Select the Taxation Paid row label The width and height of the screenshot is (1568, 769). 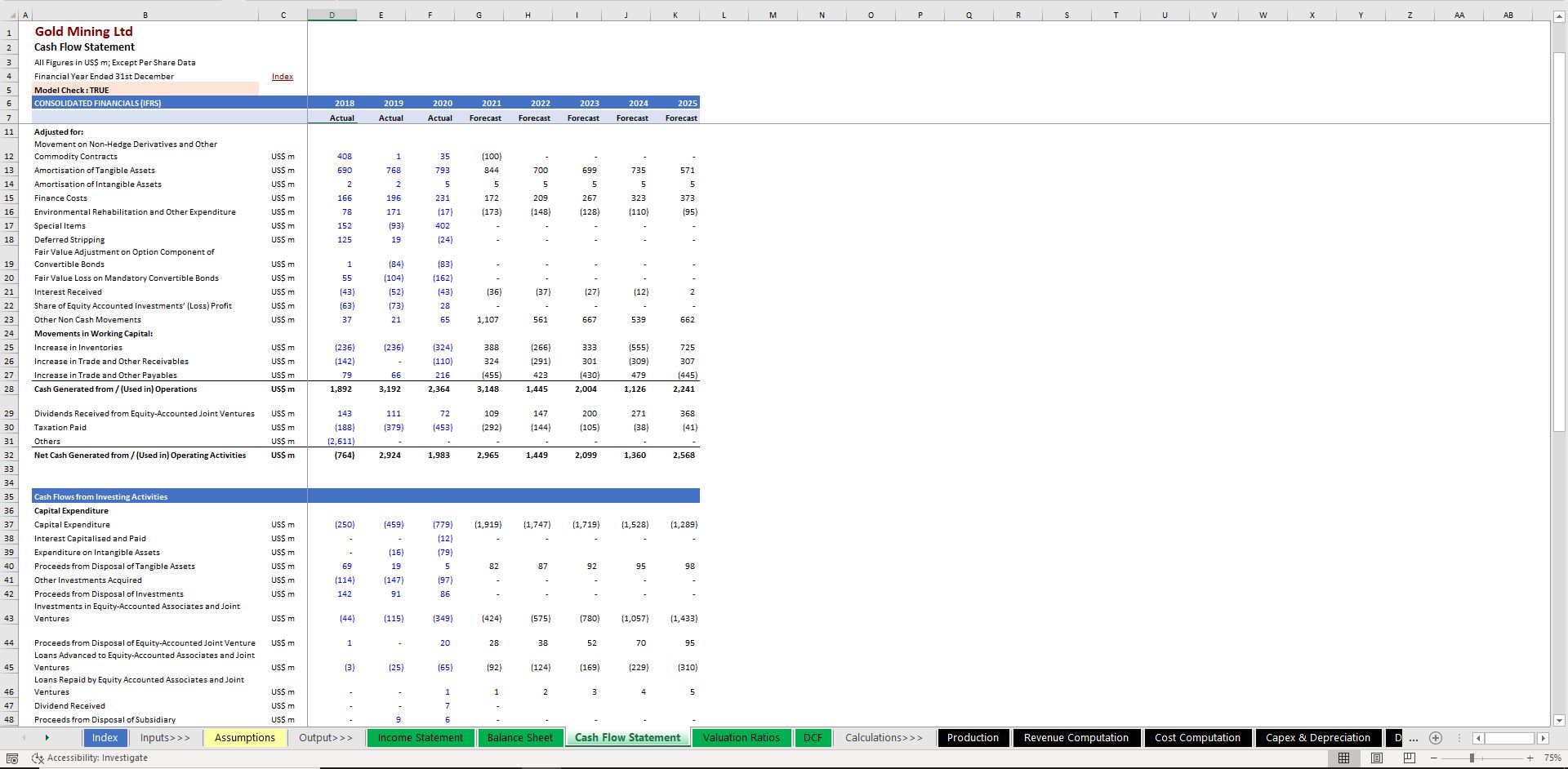pyautogui.click(x=60, y=428)
